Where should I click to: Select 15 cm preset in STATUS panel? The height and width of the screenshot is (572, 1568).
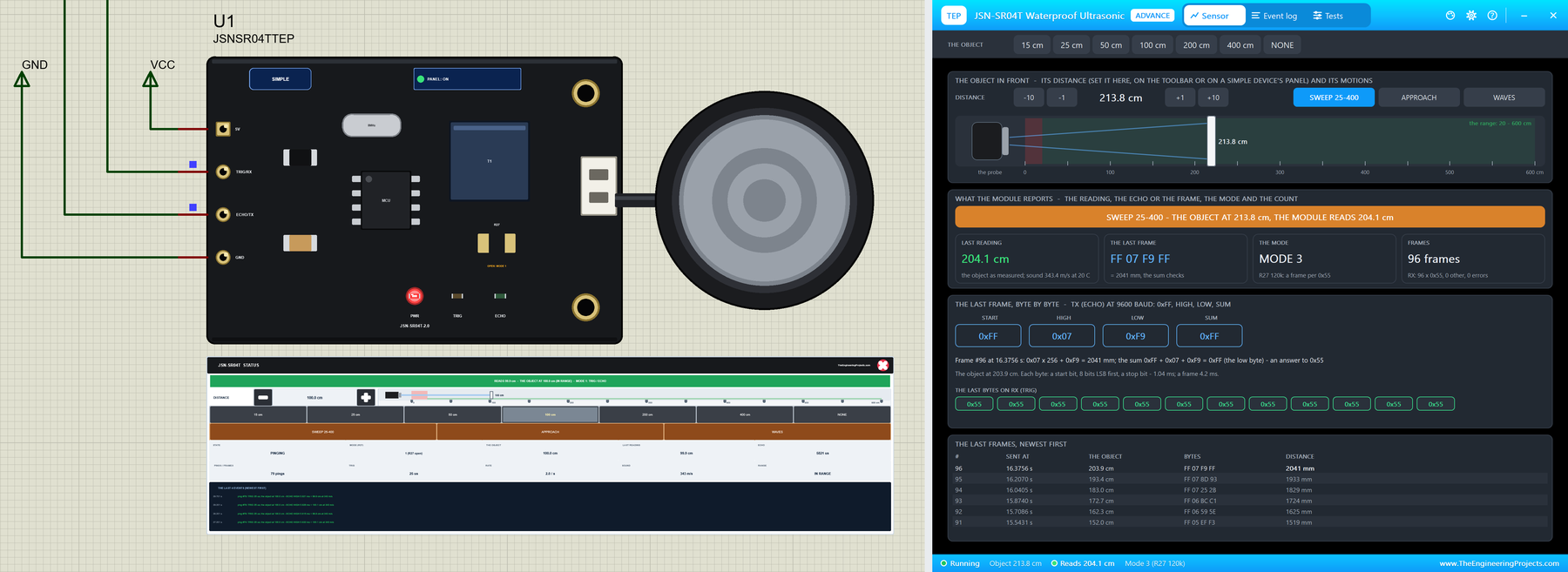(258, 414)
